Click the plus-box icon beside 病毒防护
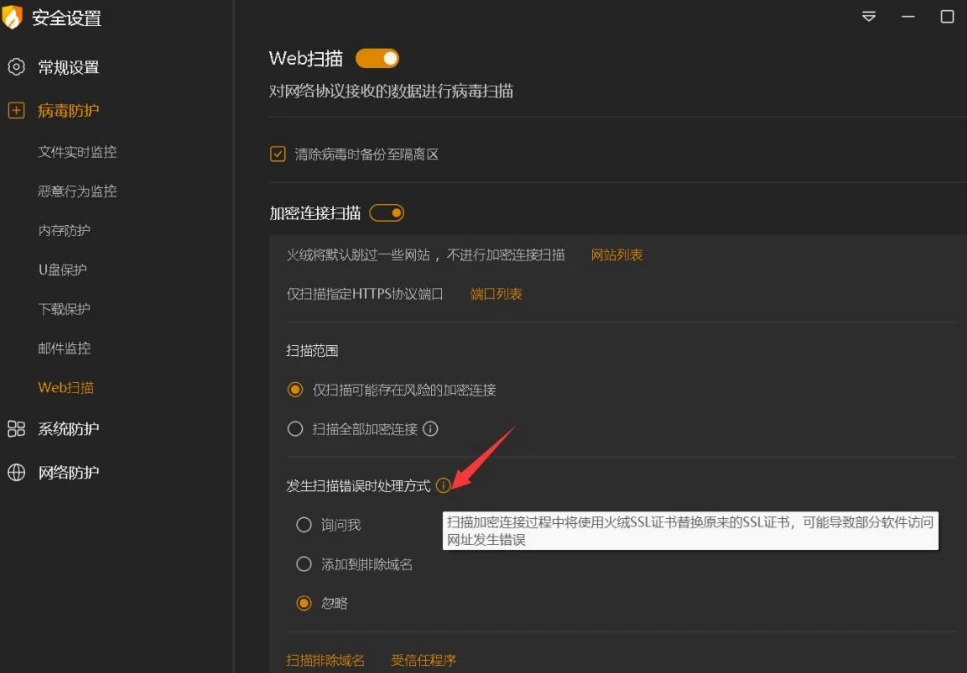Viewport: 967px width, 673px height. pos(16,110)
